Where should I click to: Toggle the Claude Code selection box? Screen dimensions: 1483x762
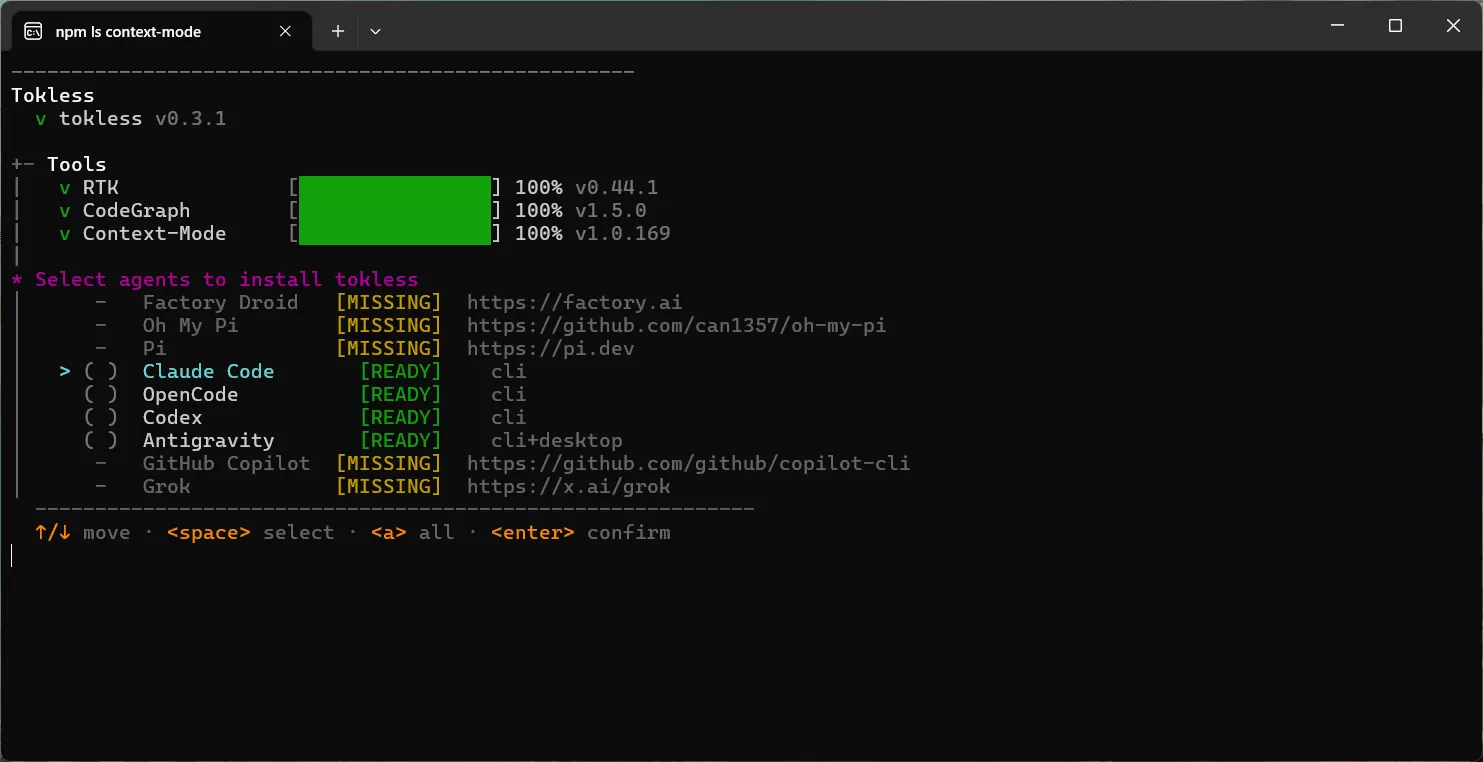[101, 371]
